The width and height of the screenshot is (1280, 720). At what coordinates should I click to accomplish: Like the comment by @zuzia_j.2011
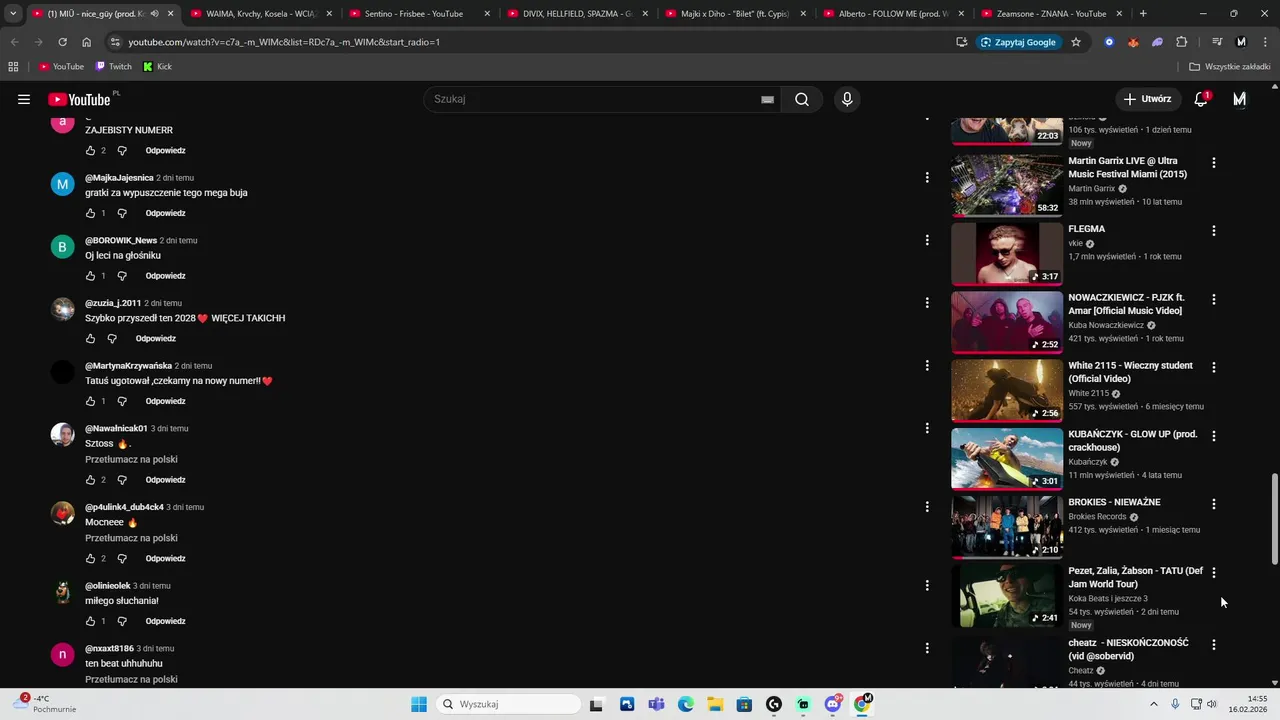90,338
